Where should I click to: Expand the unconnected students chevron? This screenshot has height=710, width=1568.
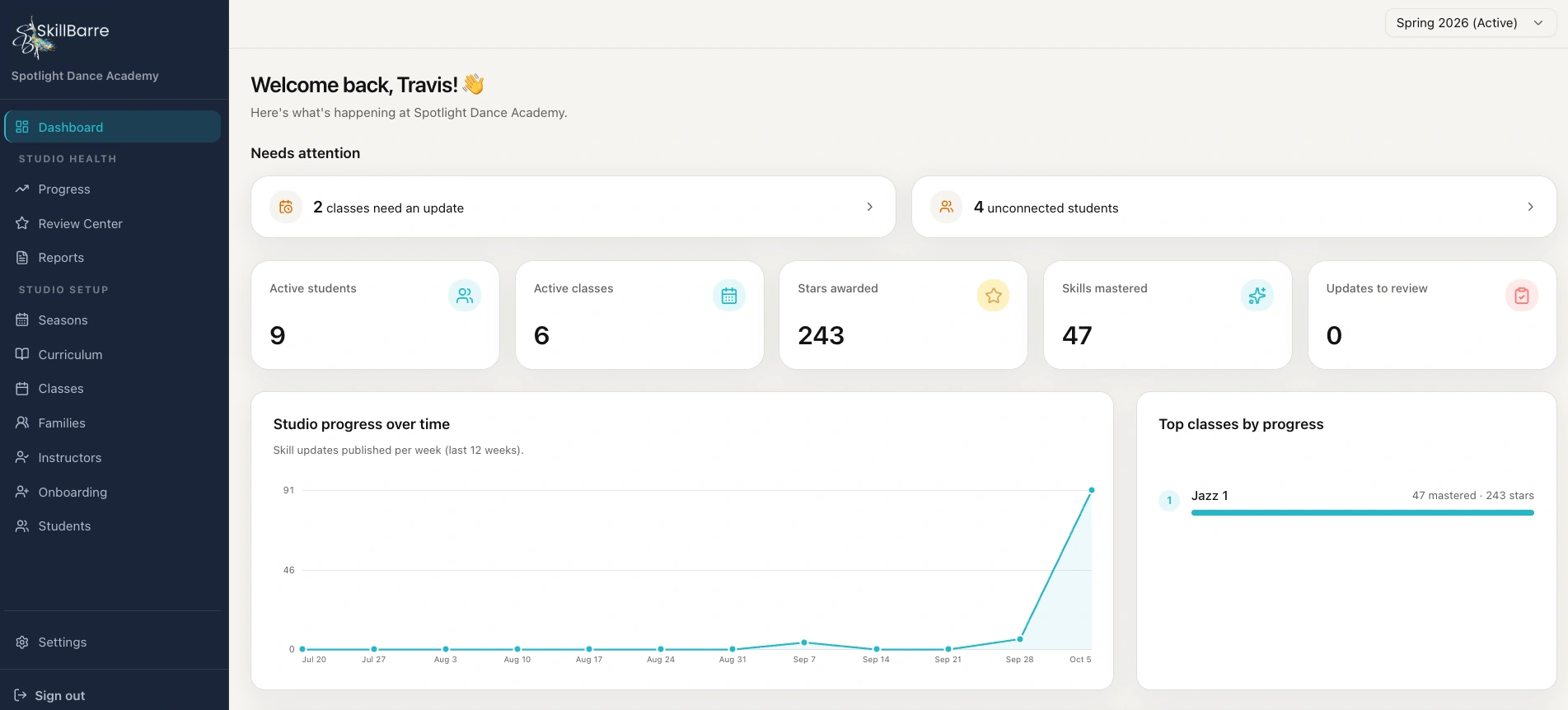pyautogui.click(x=1531, y=207)
